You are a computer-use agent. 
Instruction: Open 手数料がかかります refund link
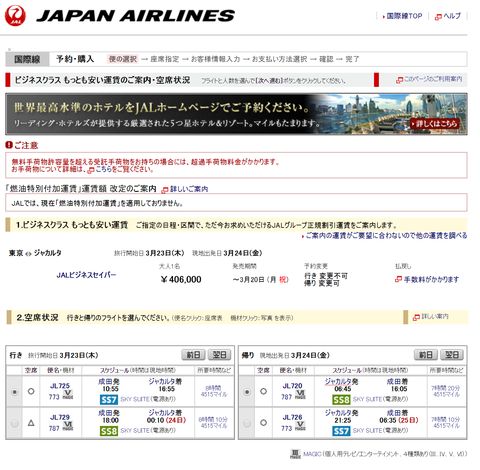[431, 279]
